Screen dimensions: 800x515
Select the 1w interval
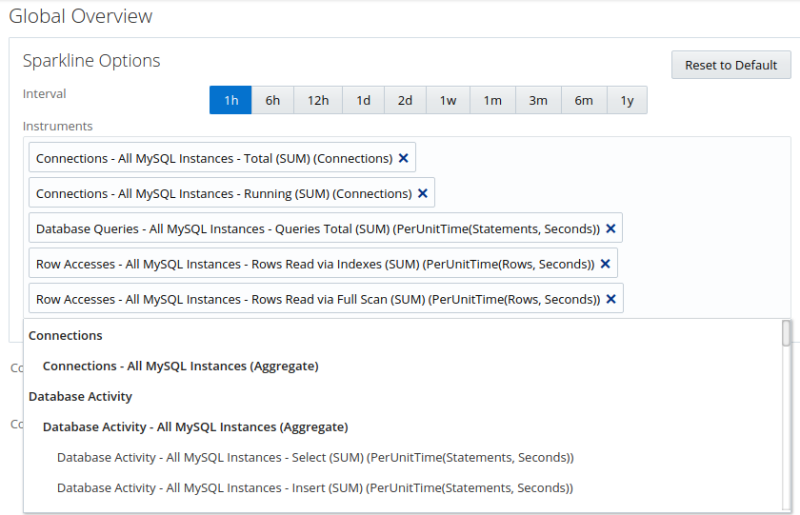(448, 100)
